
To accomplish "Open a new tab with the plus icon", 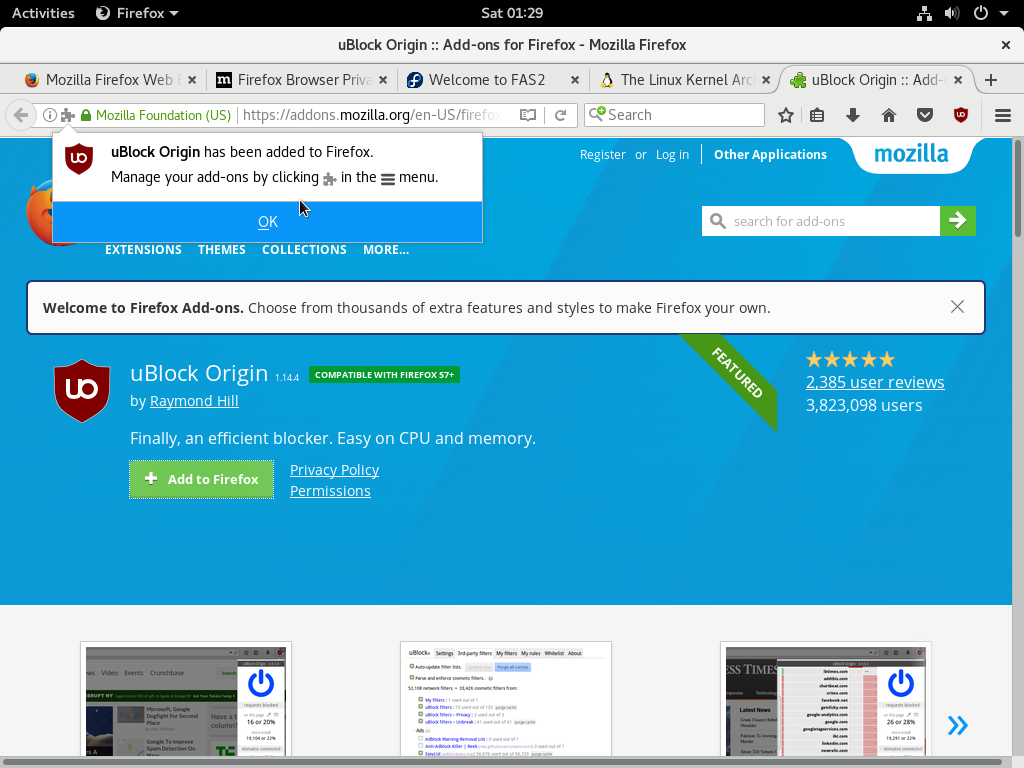I will pyautogui.click(x=991, y=80).
